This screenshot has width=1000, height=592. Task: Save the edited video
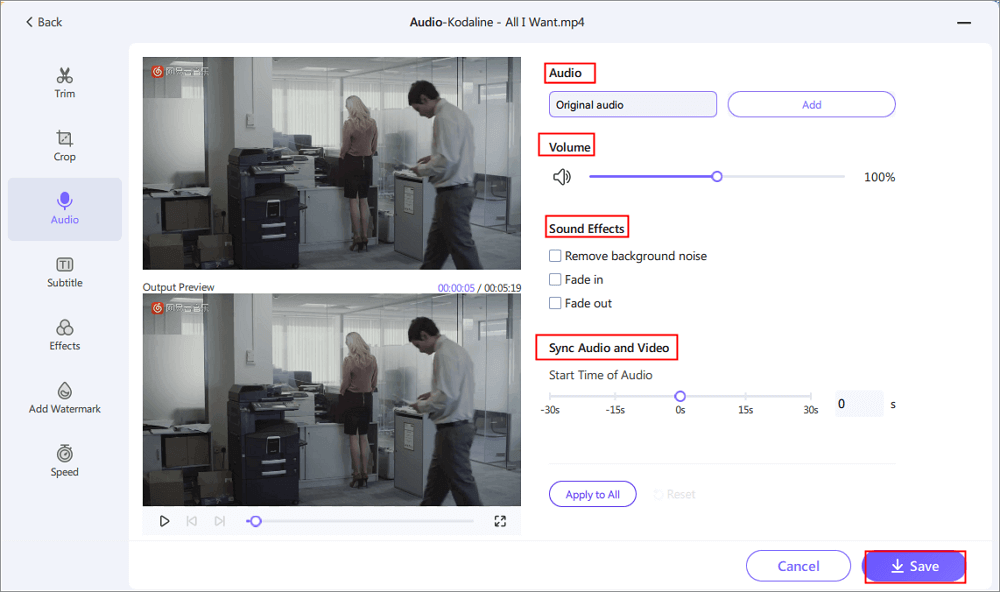click(915, 566)
